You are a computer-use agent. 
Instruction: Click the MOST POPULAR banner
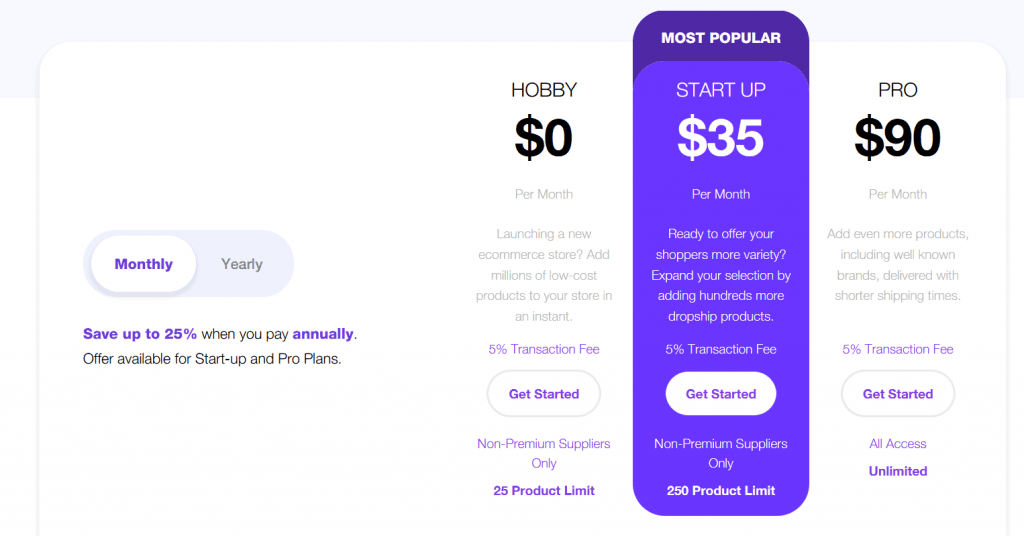720,38
